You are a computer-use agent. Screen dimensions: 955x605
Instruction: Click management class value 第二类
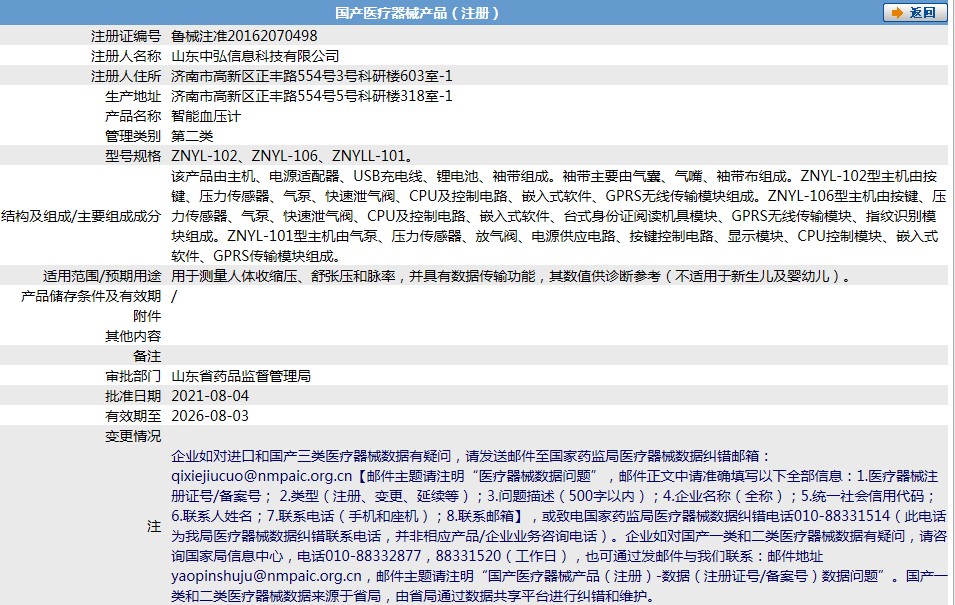192,136
